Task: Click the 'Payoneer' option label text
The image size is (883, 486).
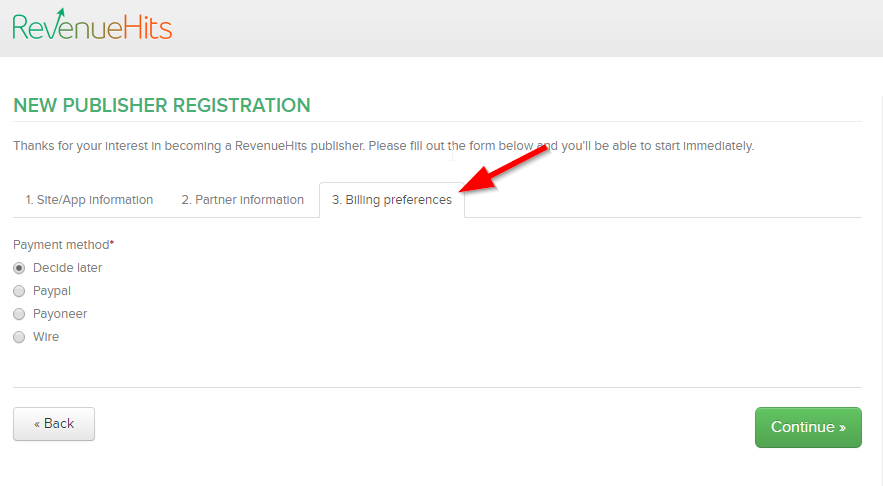Action: [x=60, y=314]
